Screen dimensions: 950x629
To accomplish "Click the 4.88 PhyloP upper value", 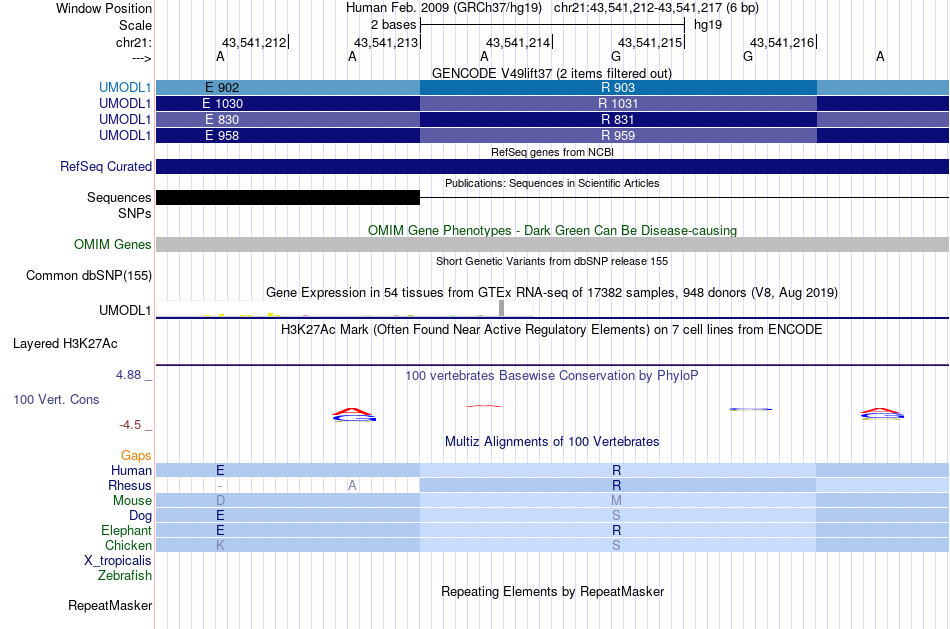I will 128,375.
